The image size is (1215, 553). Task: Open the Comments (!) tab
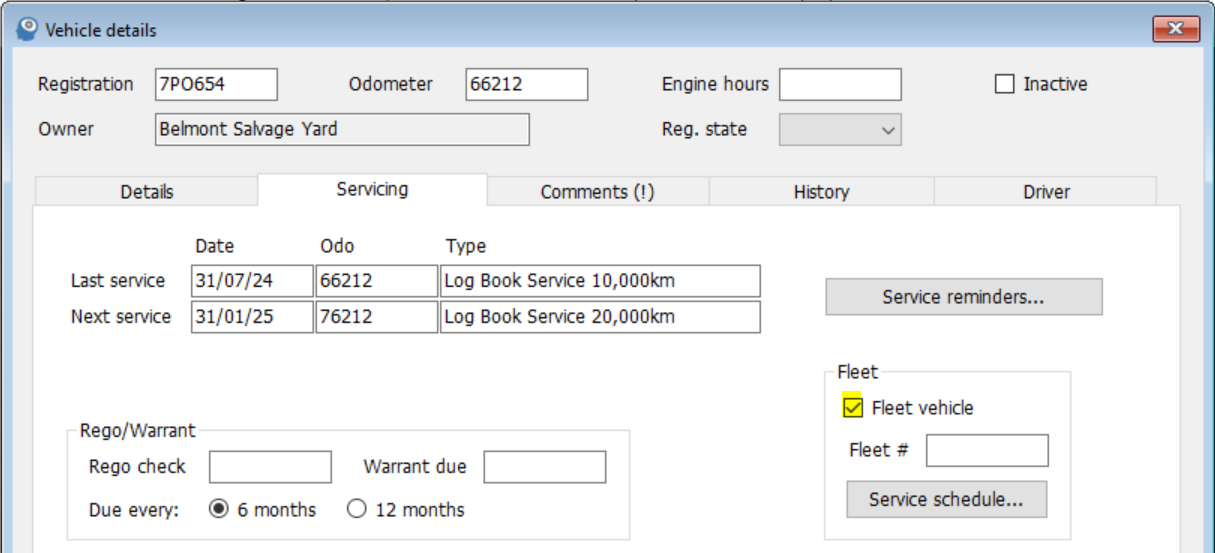point(597,192)
